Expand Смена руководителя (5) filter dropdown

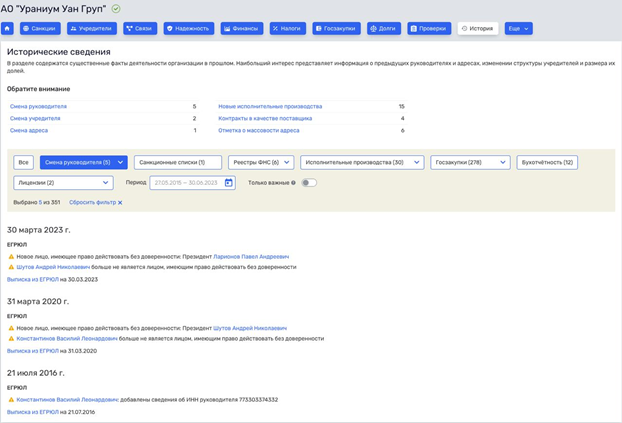pos(84,162)
